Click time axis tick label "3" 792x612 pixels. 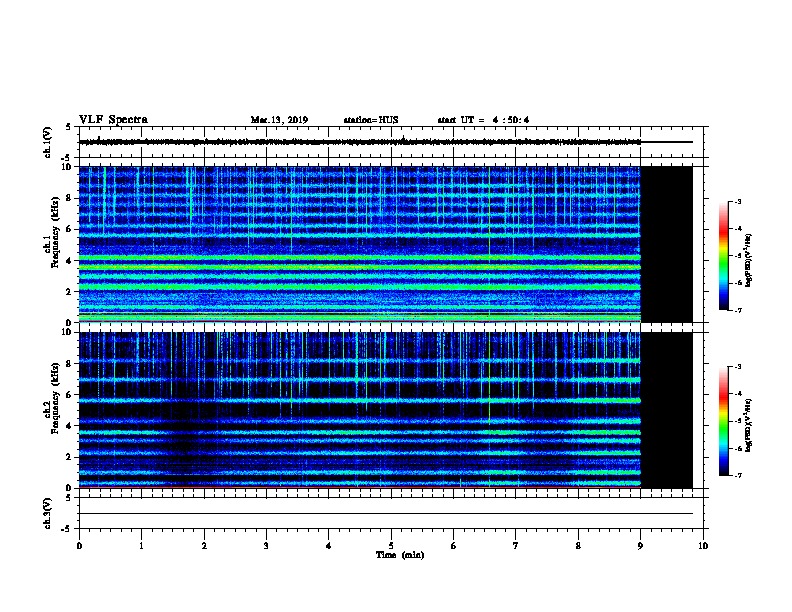[266, 546]
